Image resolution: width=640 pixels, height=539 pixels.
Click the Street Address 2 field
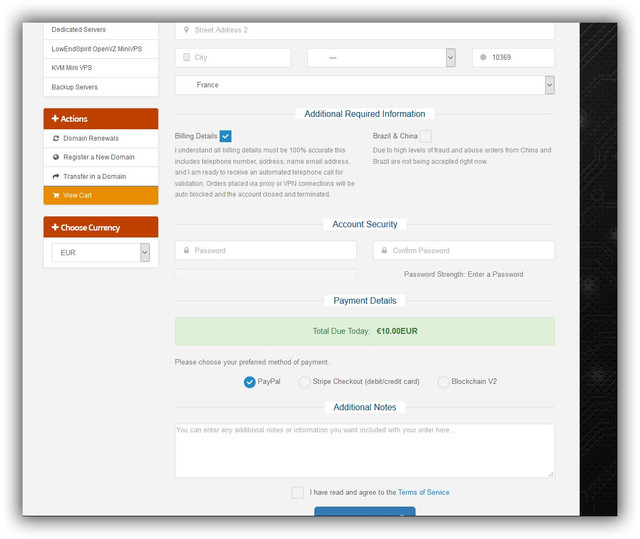pyautogui.click(x=364, y=31)
